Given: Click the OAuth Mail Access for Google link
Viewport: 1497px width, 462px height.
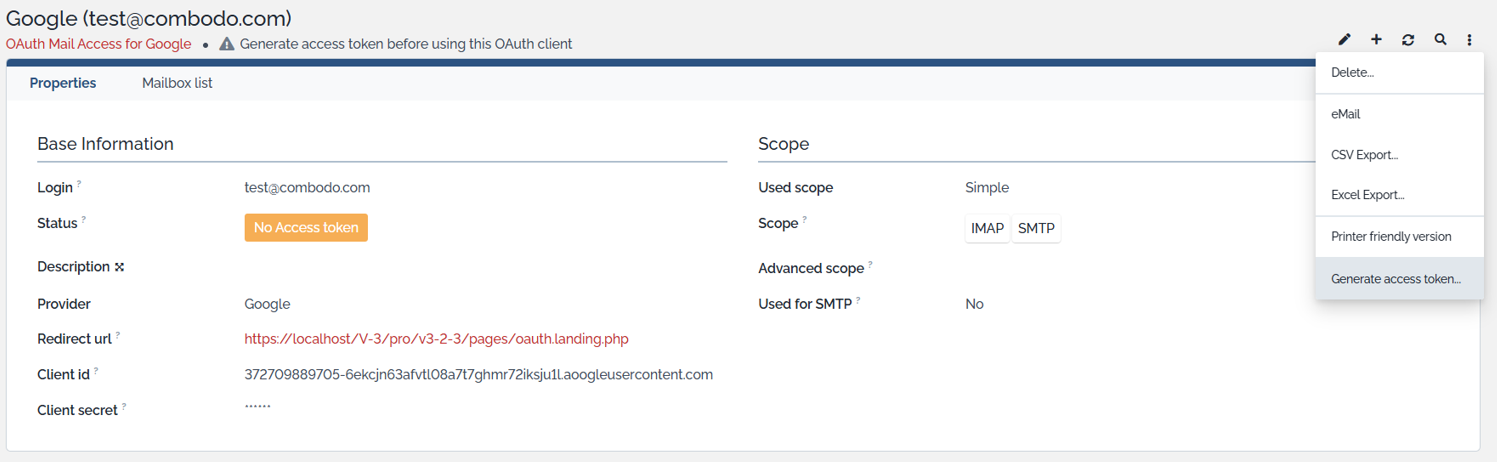Looking at the screenshot, I should (98, 44).
